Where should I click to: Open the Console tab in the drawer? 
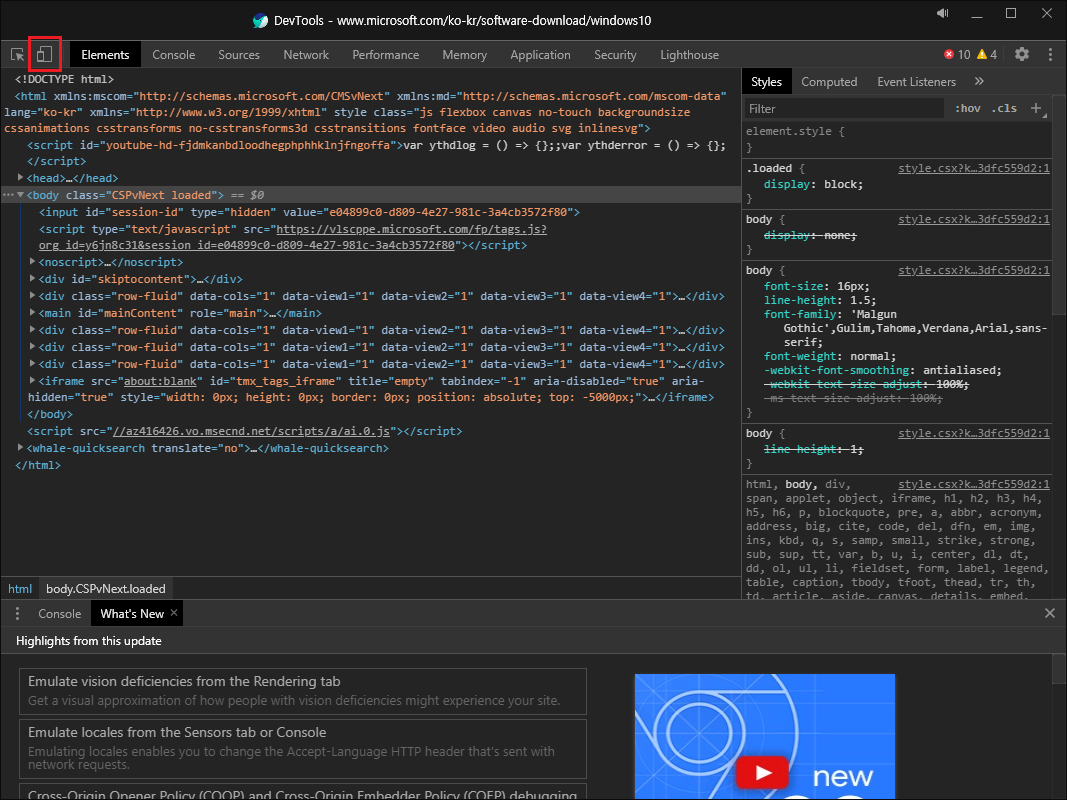tap(59, 614)
